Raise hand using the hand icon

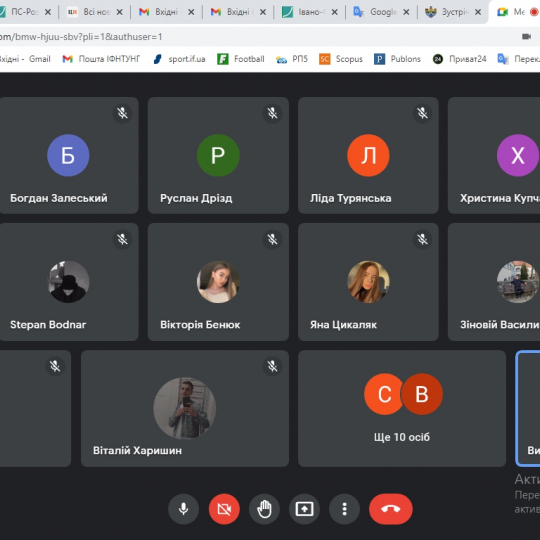point(264,509)
